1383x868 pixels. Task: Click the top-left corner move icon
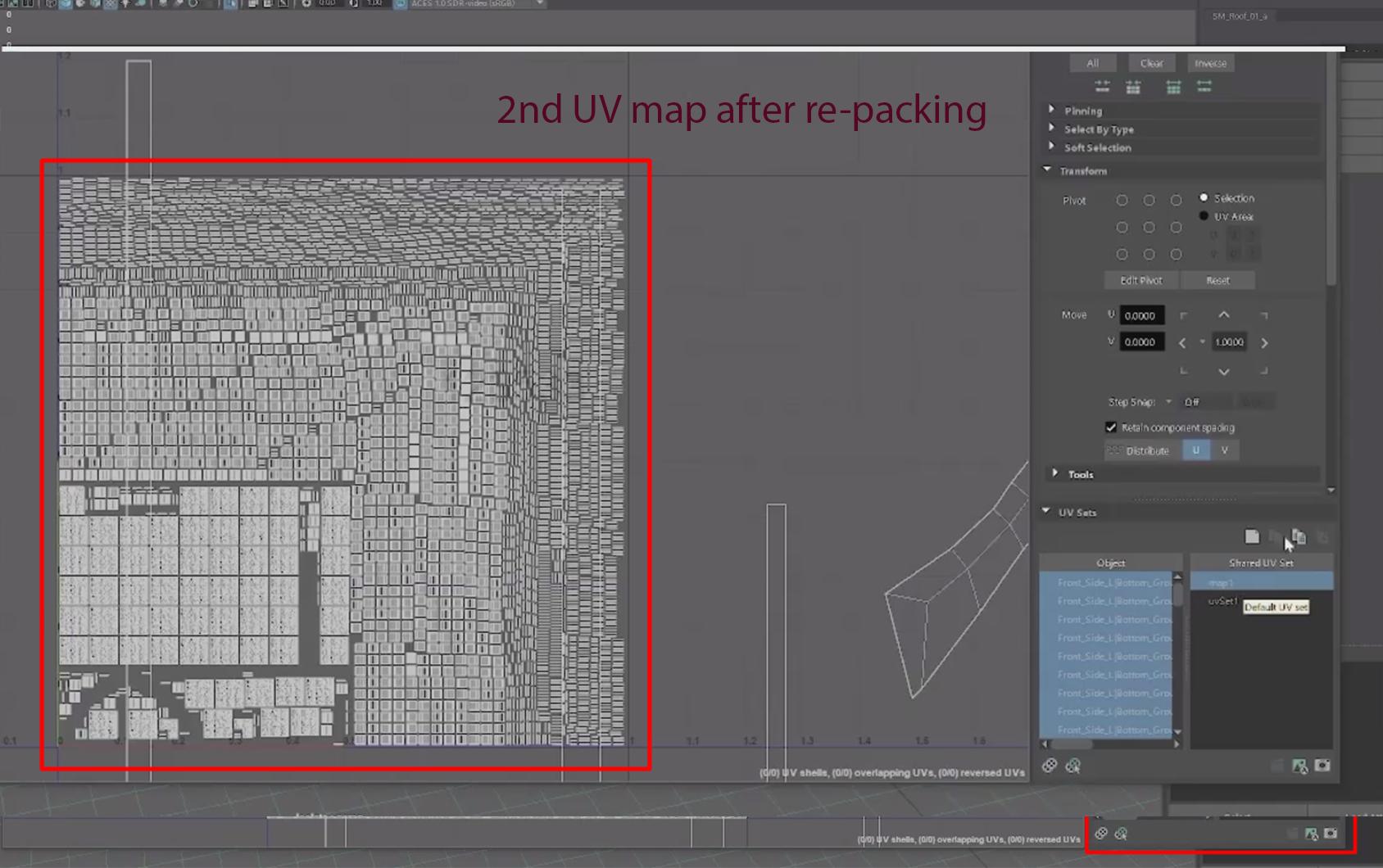(x=1183, y=315)
